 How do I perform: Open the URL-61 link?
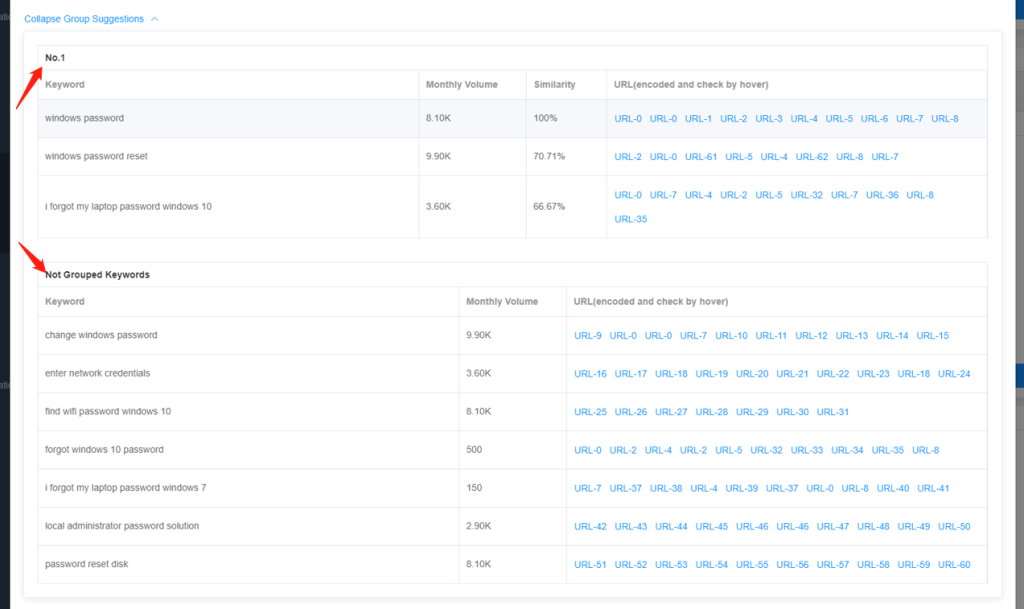pos(701,157)
